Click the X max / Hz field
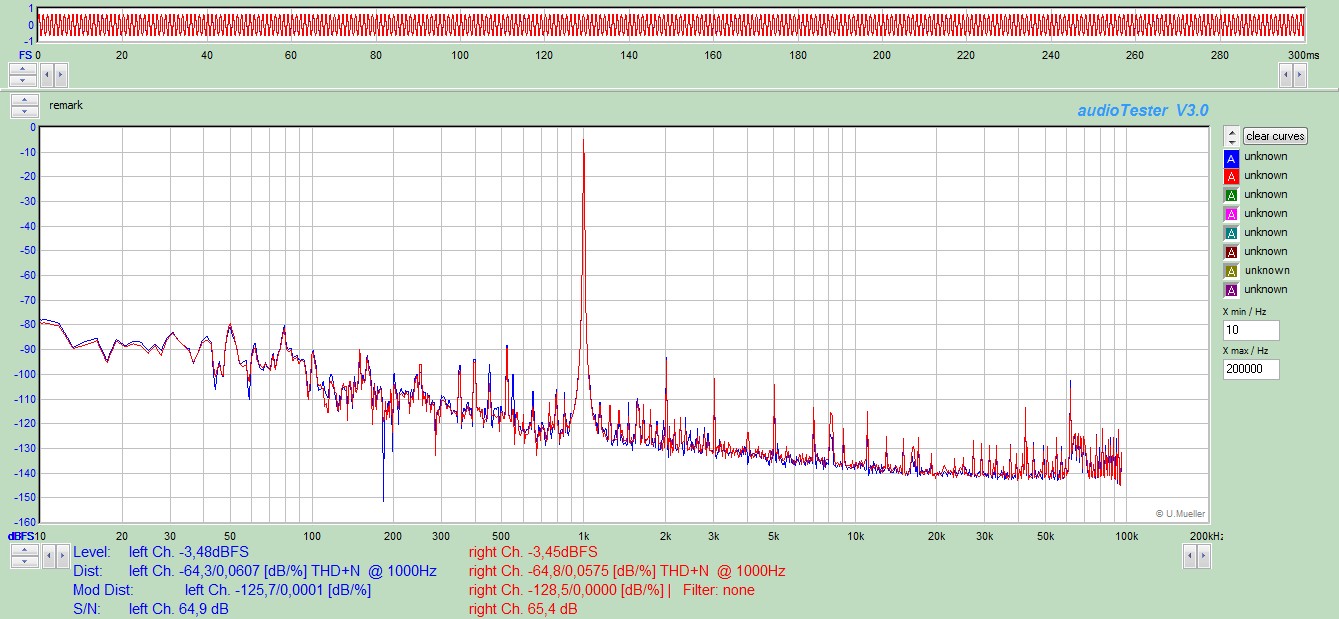Screen dimensions: 1339x619 point(1250,369)
